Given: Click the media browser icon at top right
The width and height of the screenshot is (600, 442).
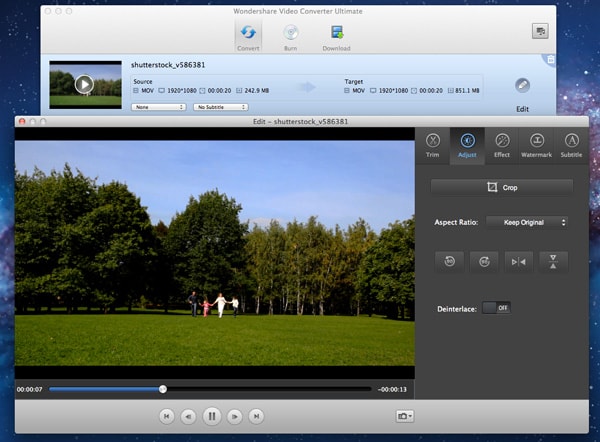Looking at the screenshot, I should [x=540, y=31].
